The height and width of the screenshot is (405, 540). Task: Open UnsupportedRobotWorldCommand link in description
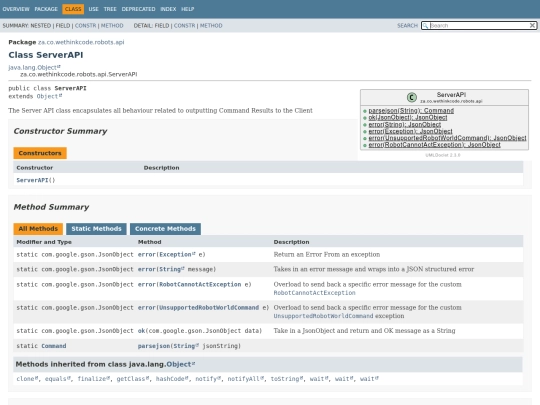coord(323,316)
